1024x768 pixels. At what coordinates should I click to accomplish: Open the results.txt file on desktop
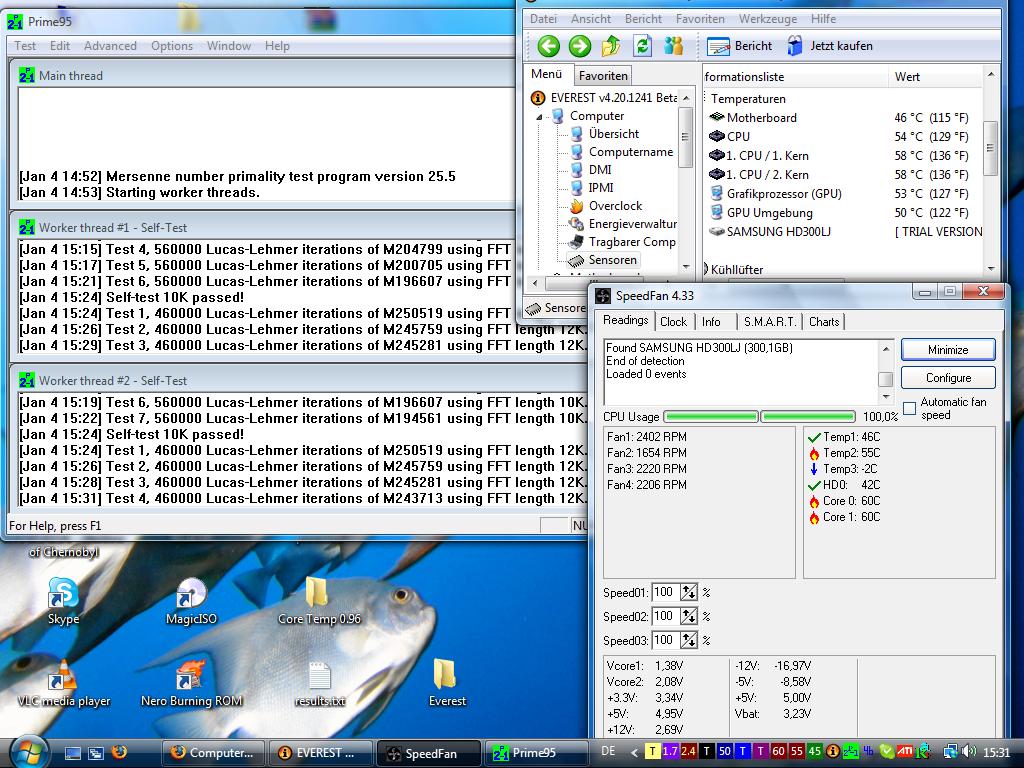[319, 683]
